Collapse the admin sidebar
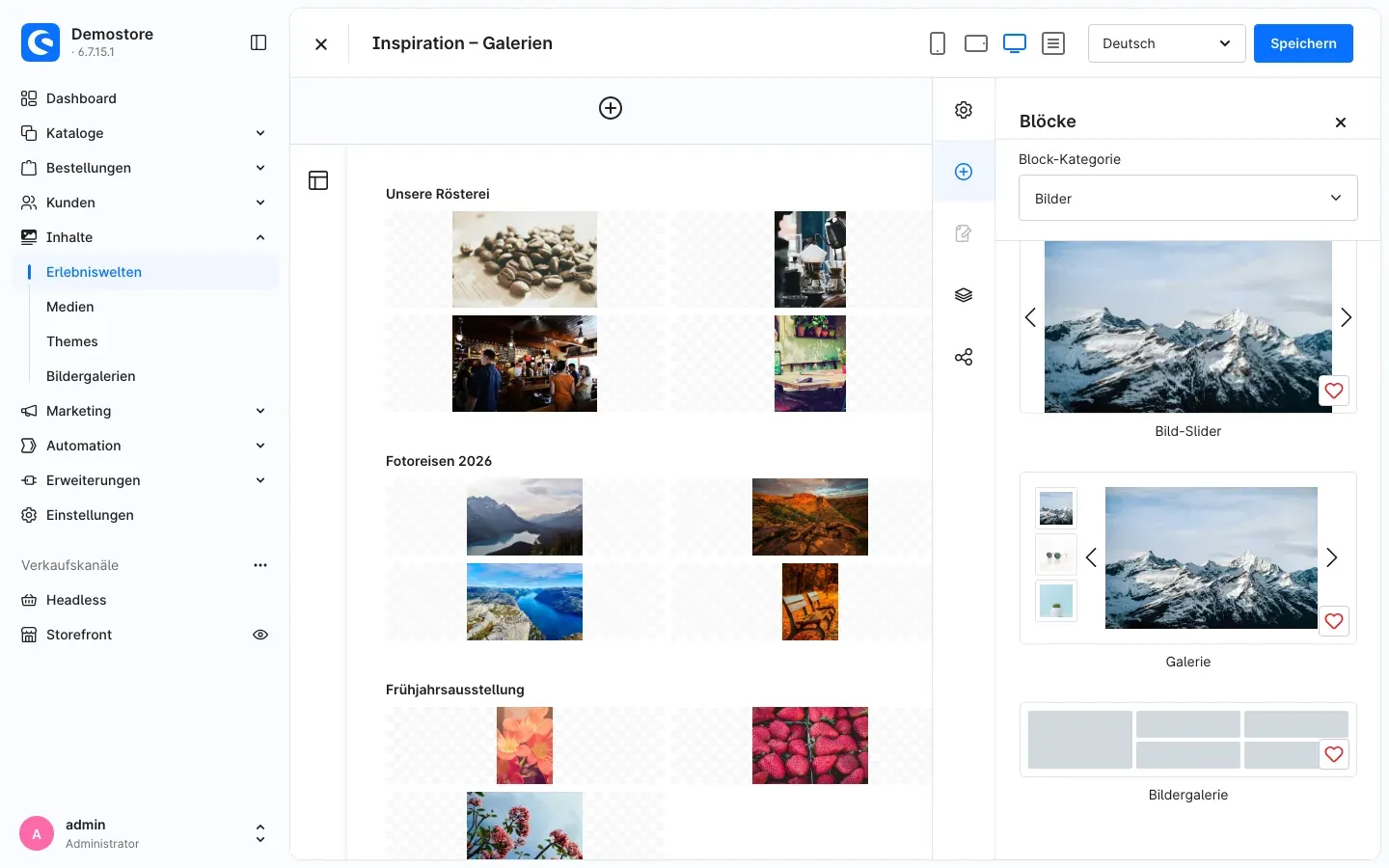Image resolution: width=1389 pixels, height=868 pixels. click(x=259, y=42)
